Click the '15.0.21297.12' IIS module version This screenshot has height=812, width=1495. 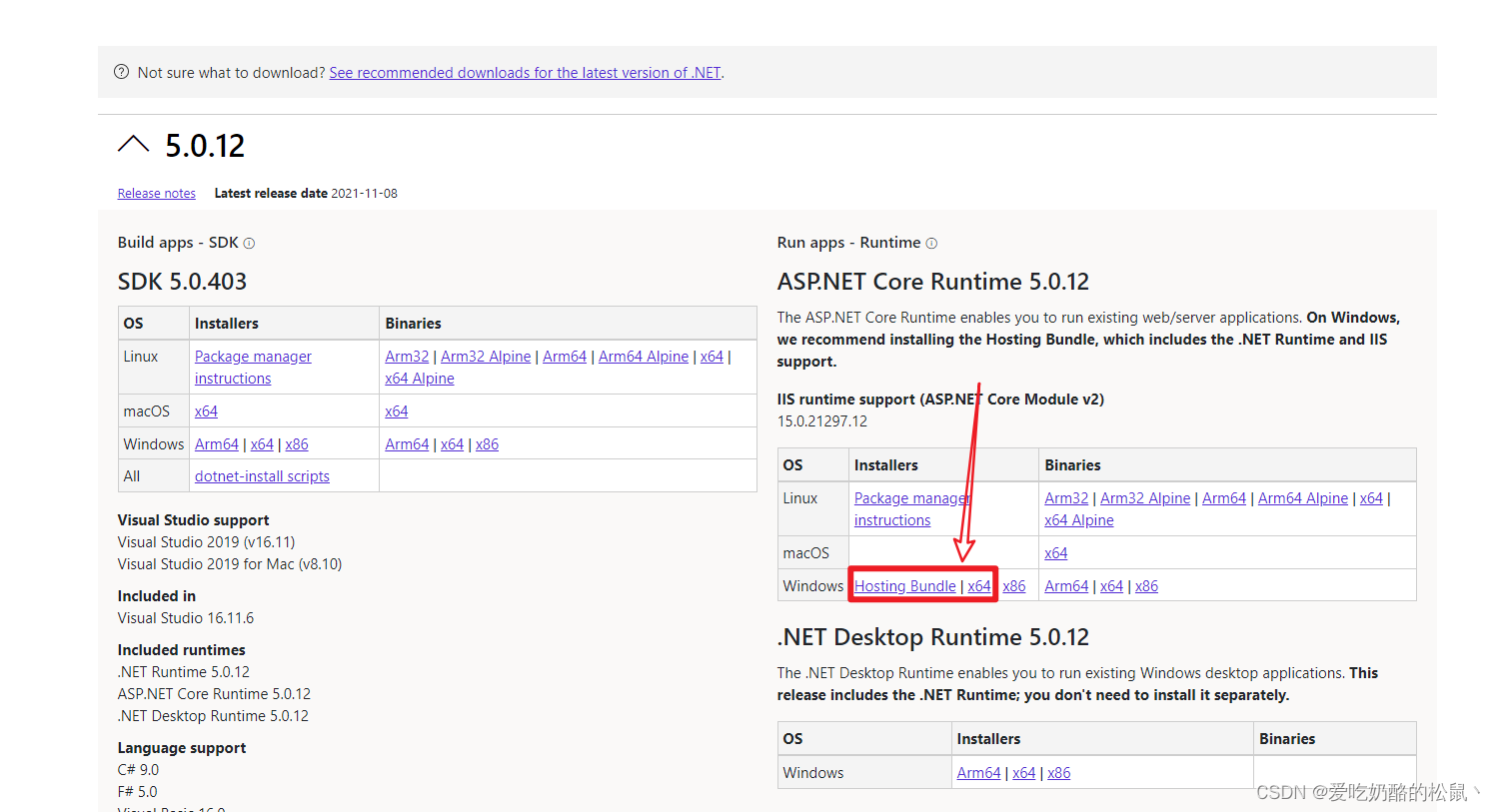(x=822, y=421)
